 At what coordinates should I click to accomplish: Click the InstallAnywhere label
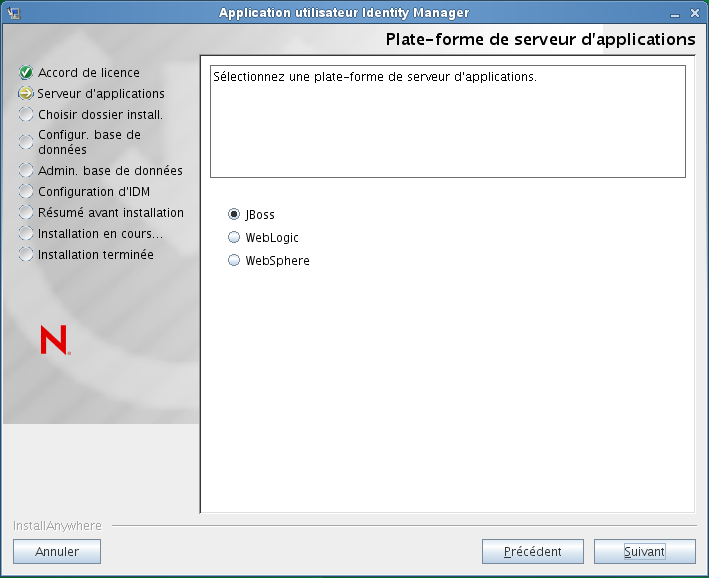tap(57, 526)
